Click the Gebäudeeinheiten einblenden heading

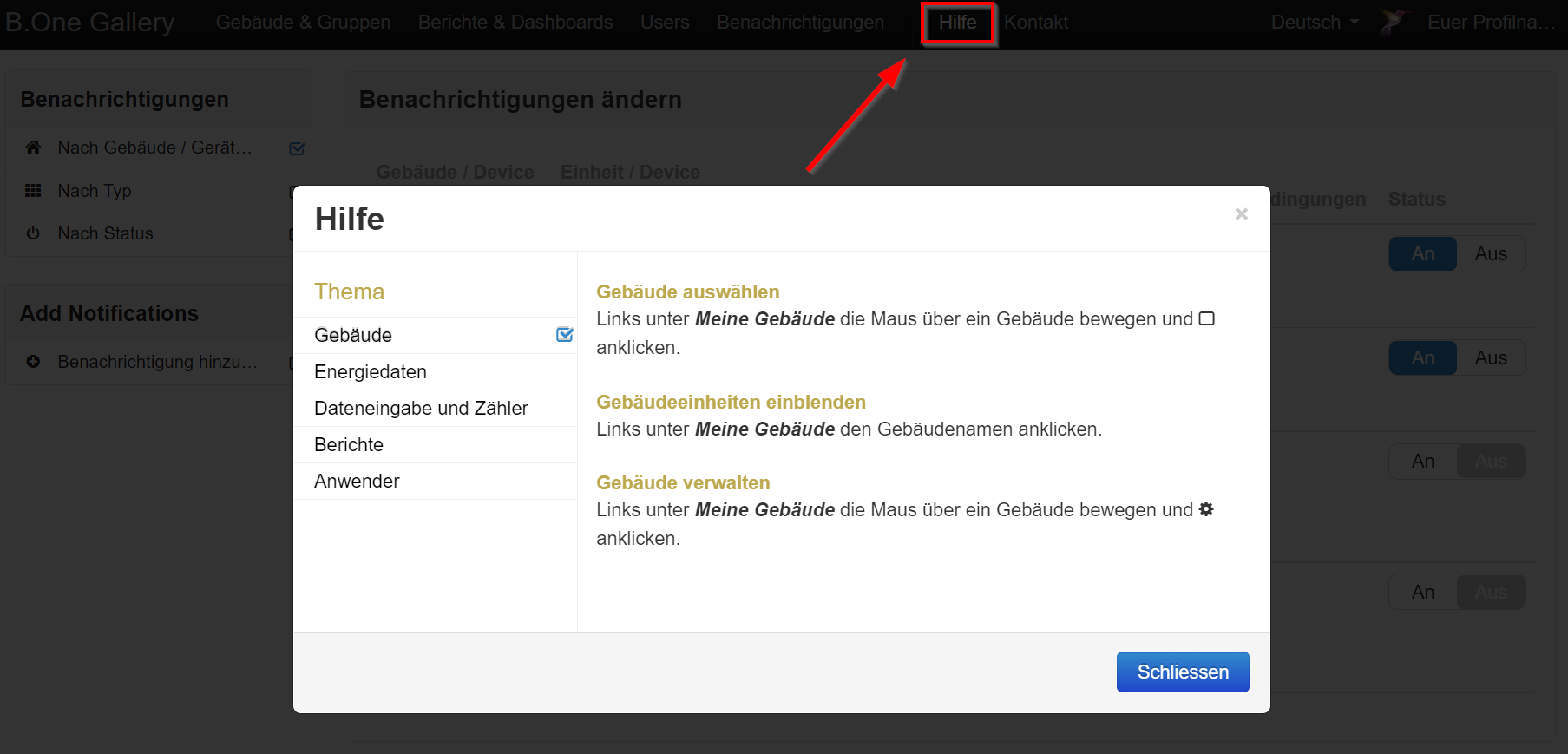(731, 402)
